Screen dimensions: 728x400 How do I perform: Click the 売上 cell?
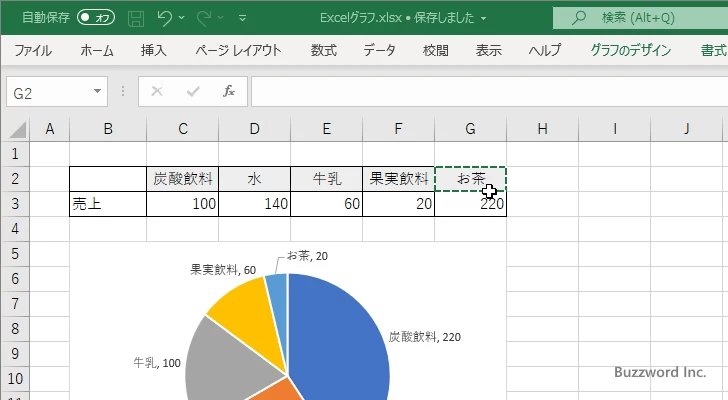(108, 204)
